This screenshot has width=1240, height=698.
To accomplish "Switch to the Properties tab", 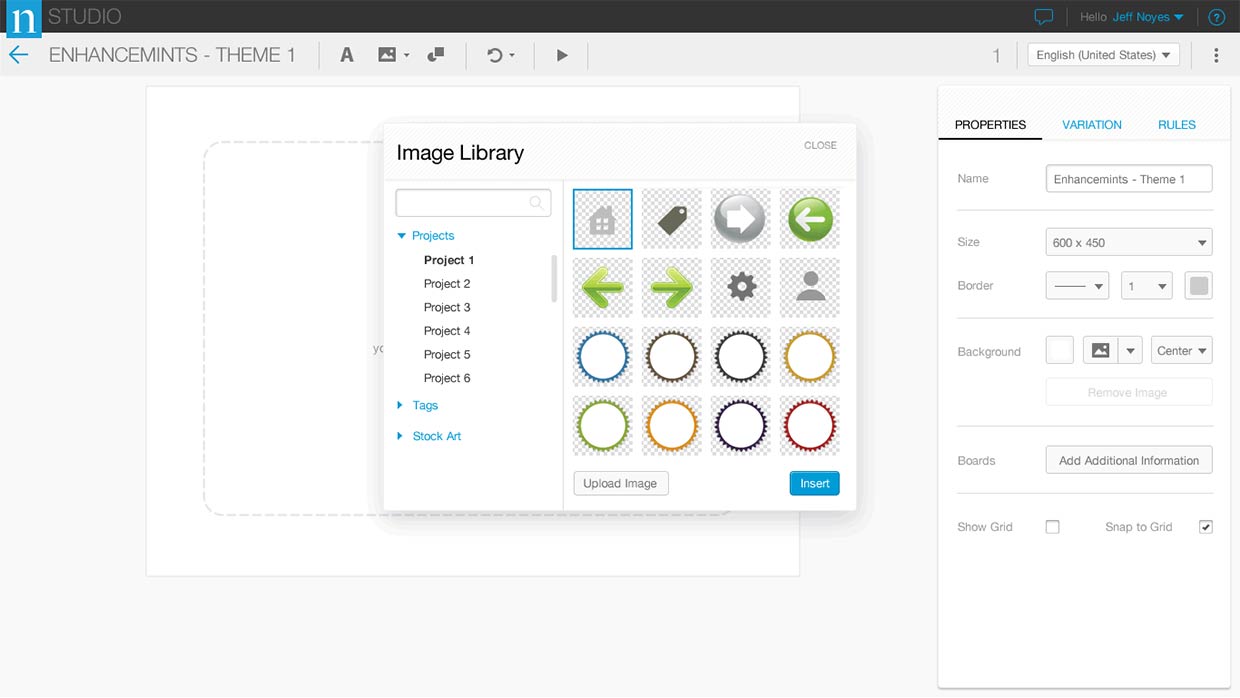I will pos(990,125).
